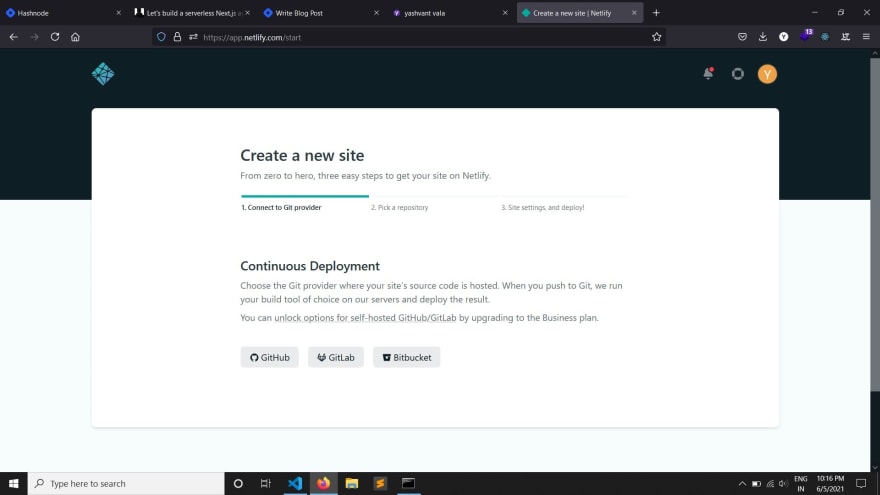Open network settings tray icon
The height and width of the screenshot is (495, 880).
tap(770, 483)
